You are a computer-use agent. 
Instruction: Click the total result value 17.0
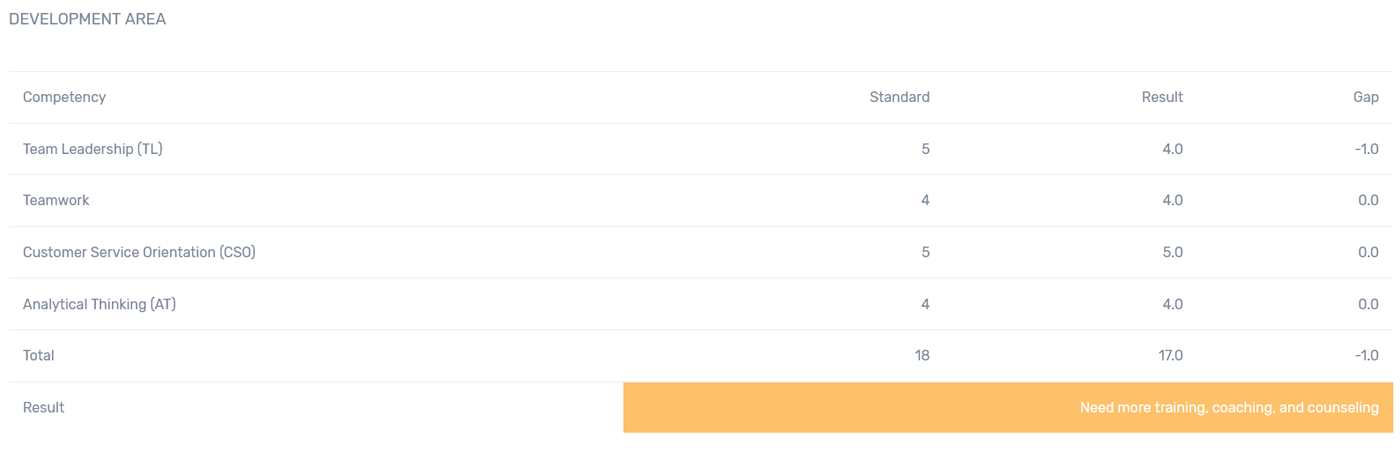(x=1170, y=355)
